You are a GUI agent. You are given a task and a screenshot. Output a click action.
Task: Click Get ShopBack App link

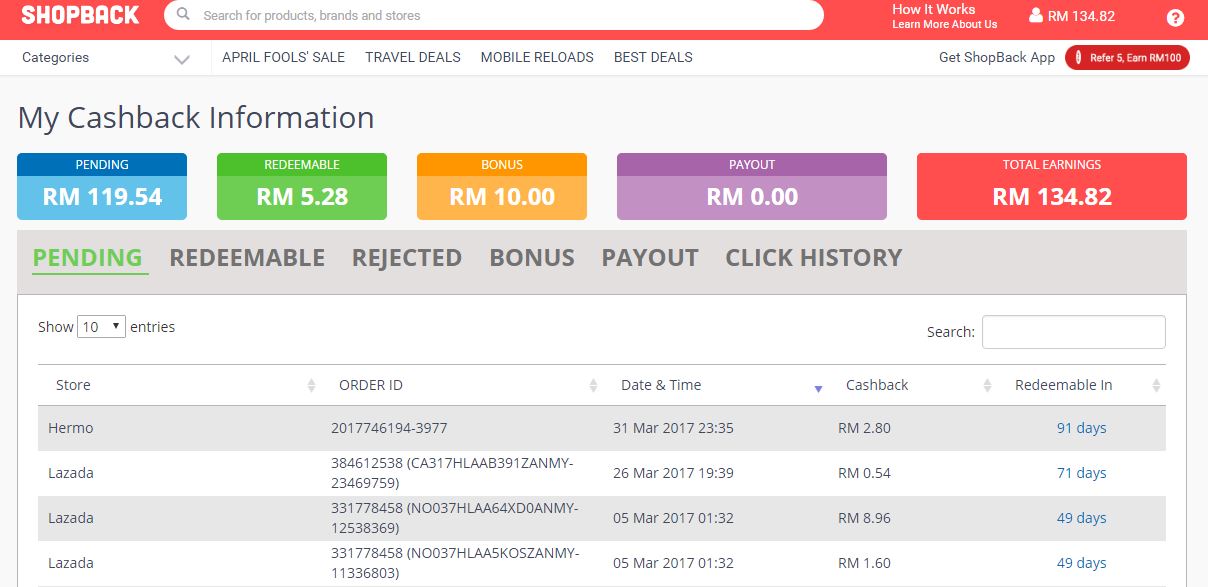tap(997, 57)
